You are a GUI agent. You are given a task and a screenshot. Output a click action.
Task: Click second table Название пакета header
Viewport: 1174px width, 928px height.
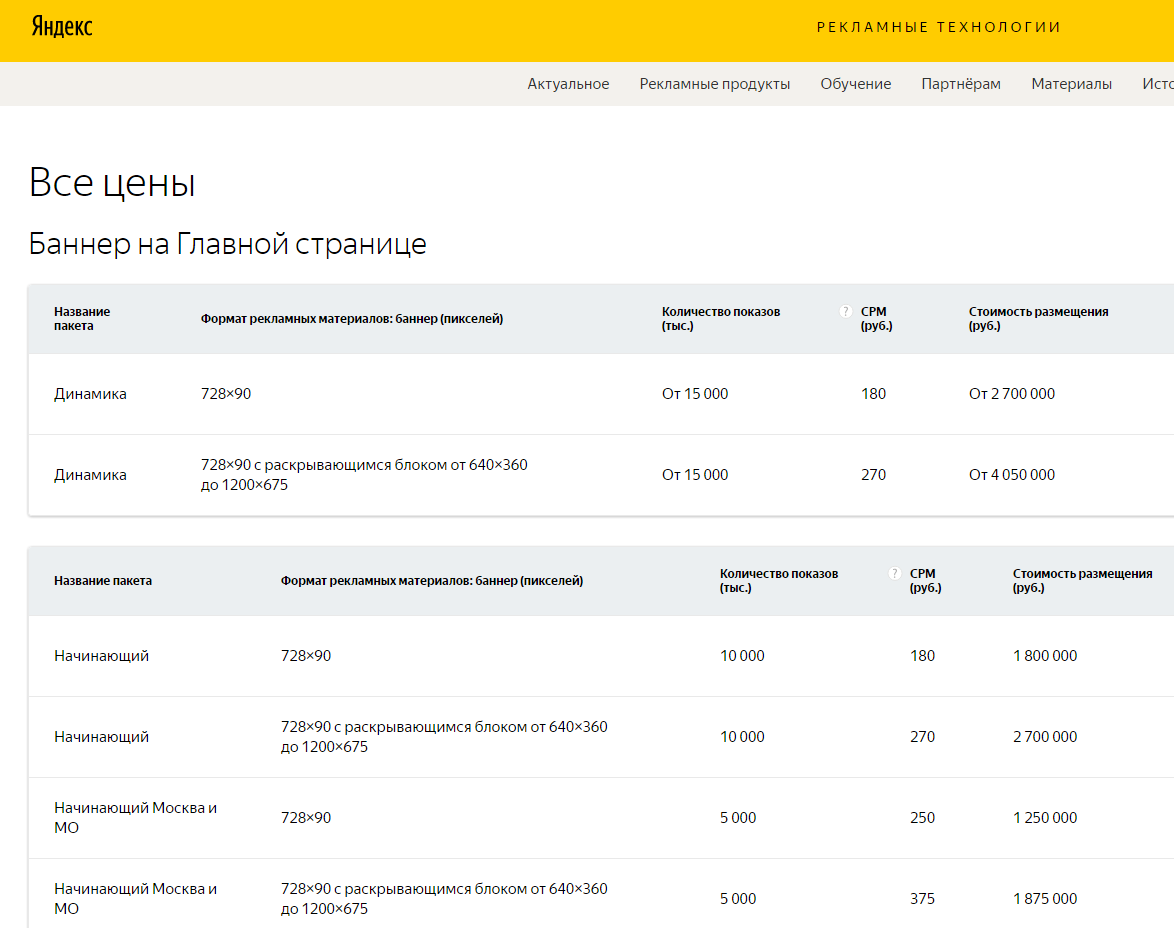103,580
